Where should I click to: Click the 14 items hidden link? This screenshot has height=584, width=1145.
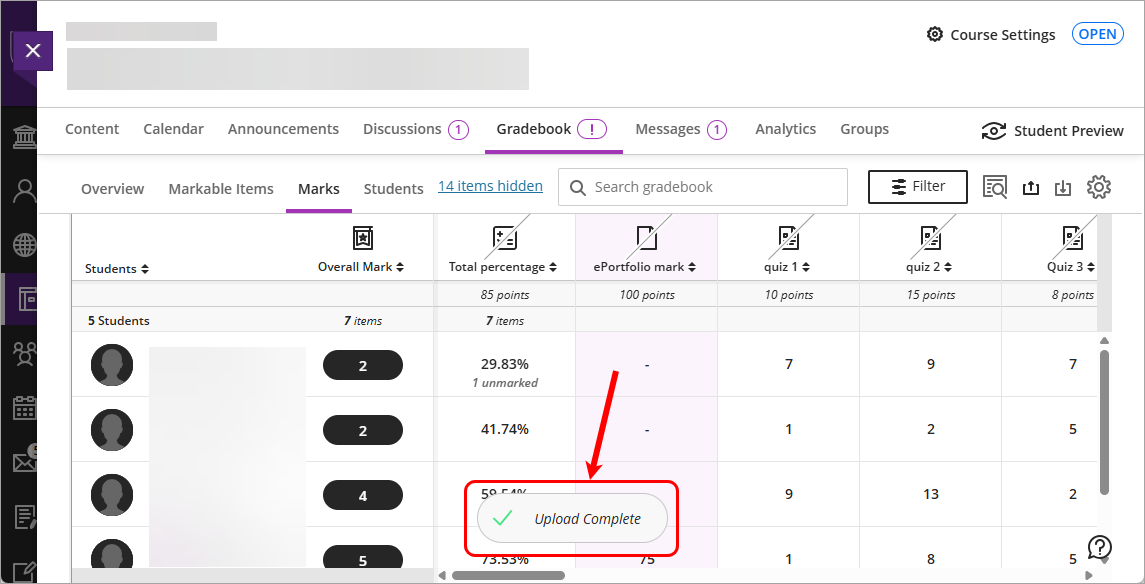tap(490, 185)
